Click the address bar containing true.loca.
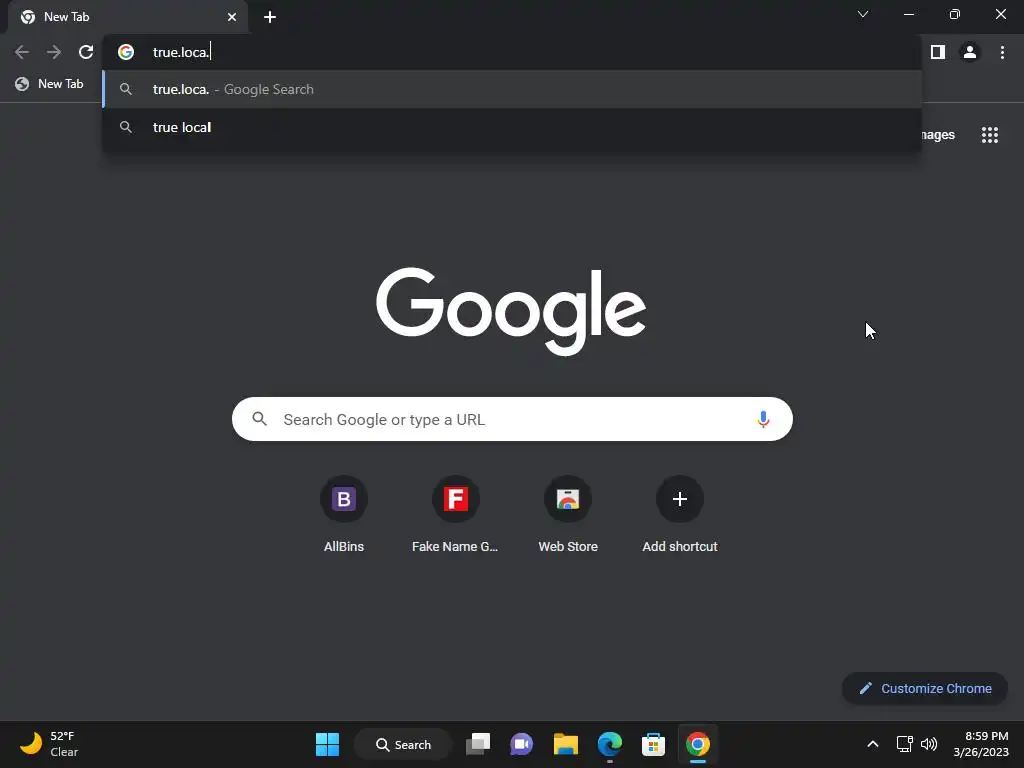1024x768 pixels. tap(512, 52)
